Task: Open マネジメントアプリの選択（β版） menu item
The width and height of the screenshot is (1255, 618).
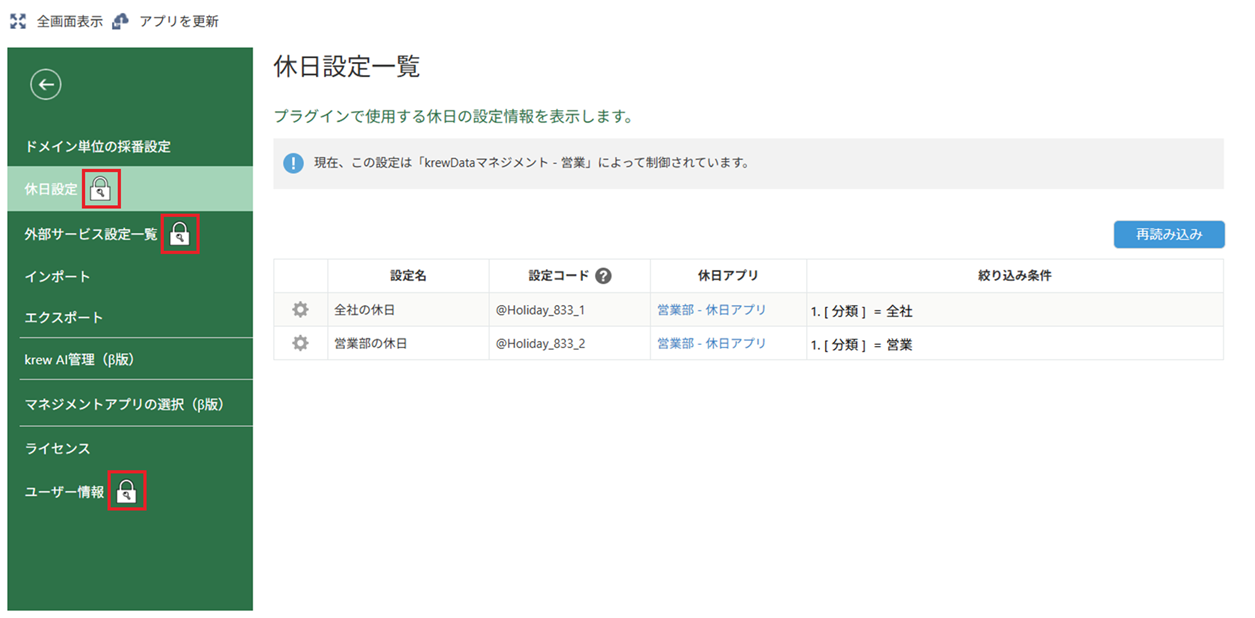Action: pos(123,404)
